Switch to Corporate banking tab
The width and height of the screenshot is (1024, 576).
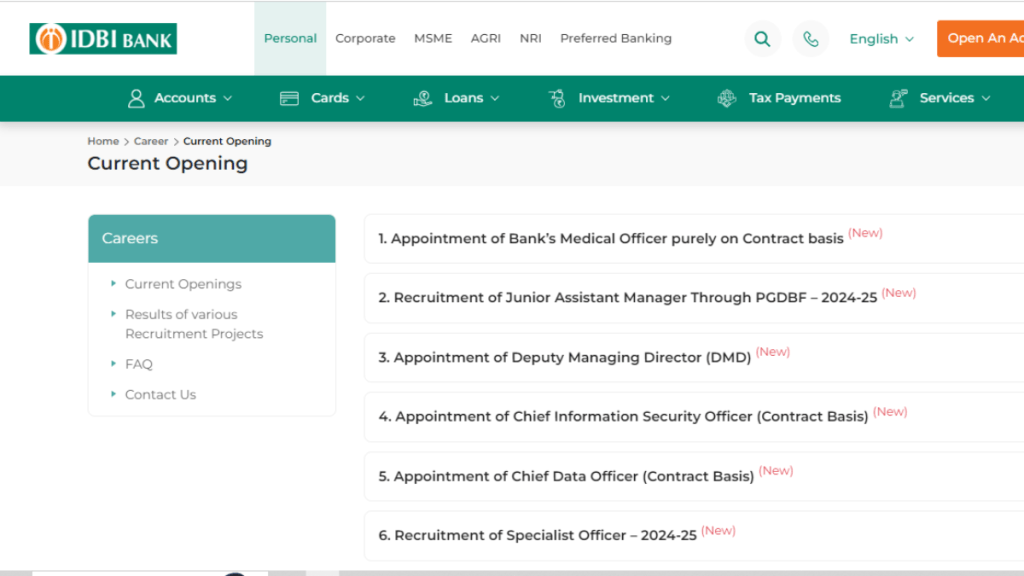click(365, 39)
